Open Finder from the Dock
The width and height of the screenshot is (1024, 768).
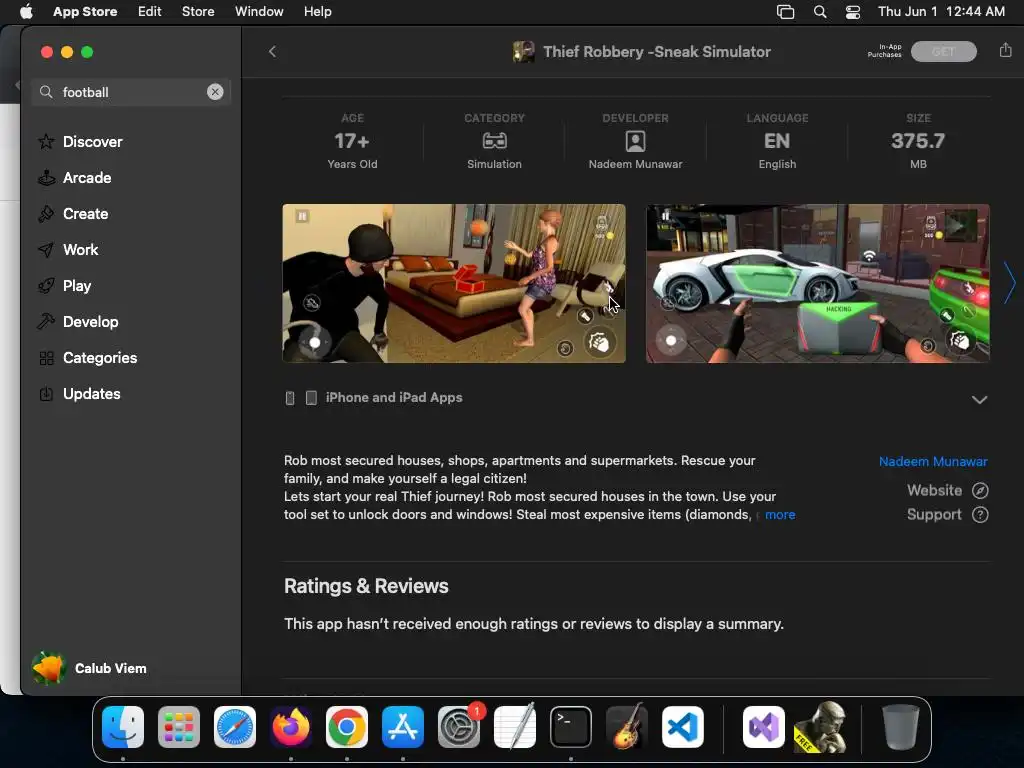click(123, 727)
